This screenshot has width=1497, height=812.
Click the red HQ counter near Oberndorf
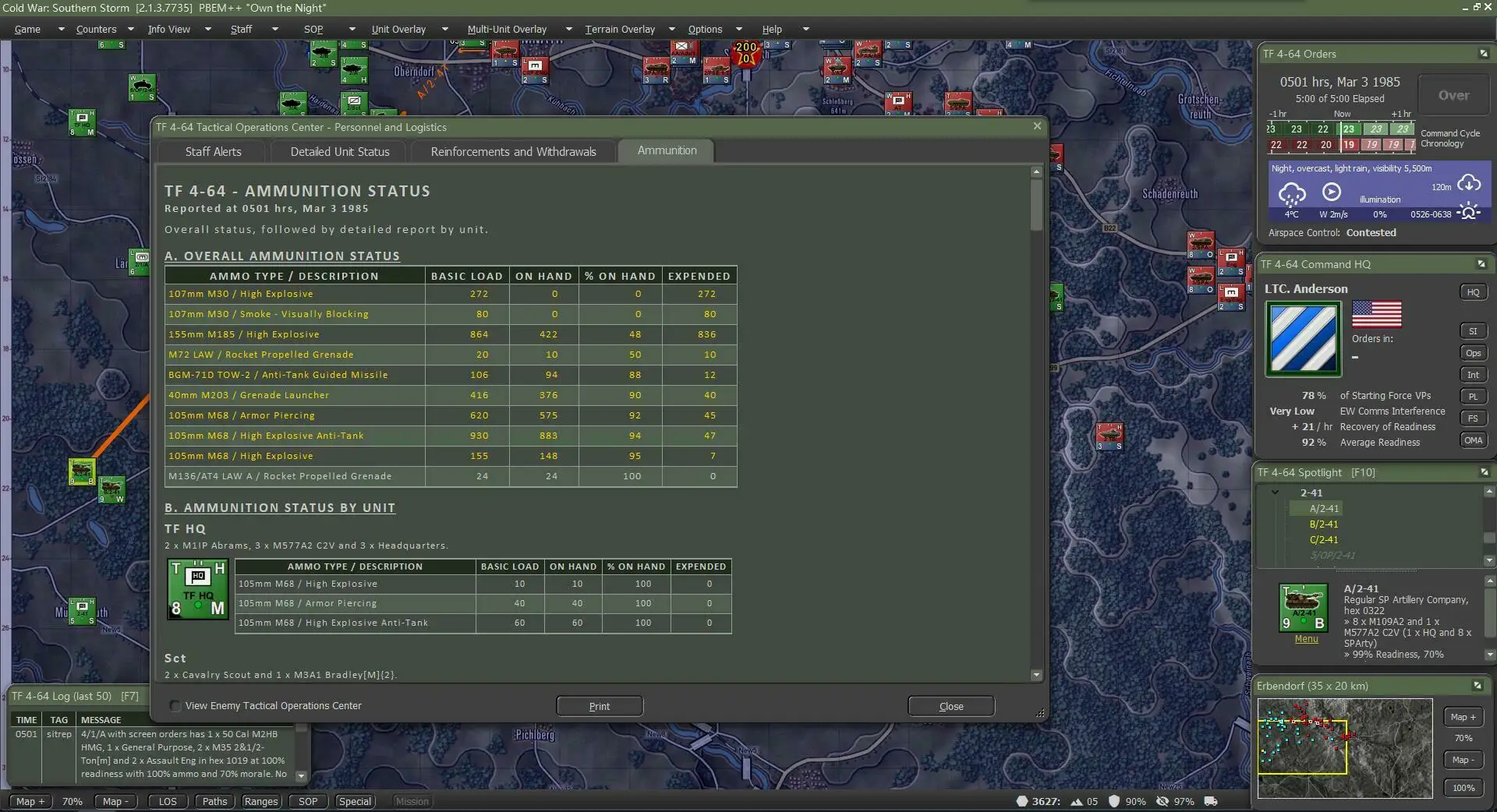535,70
